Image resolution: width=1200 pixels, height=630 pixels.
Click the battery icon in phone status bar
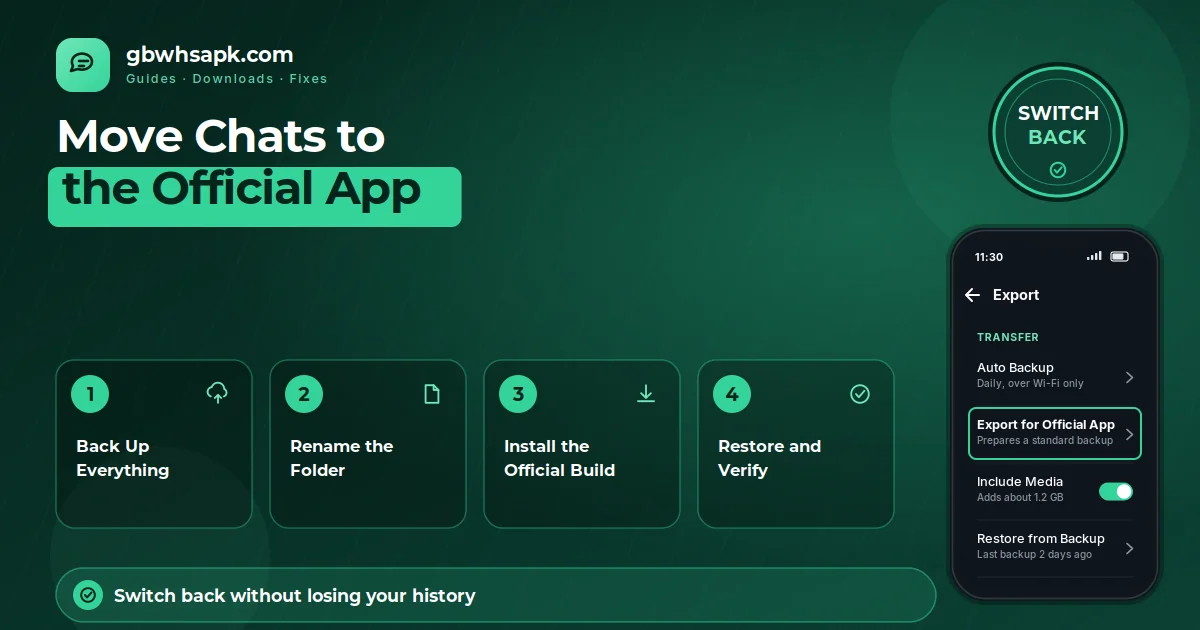coord(1119,257)
